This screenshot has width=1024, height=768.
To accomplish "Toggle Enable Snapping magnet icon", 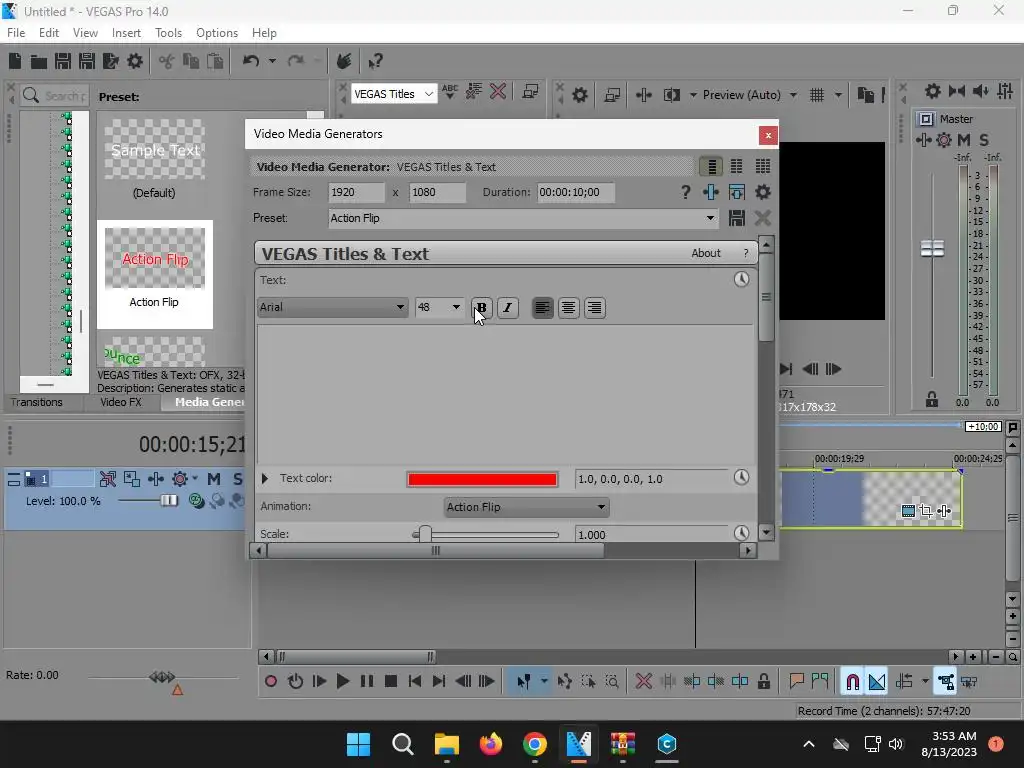I will coord(852,682).
